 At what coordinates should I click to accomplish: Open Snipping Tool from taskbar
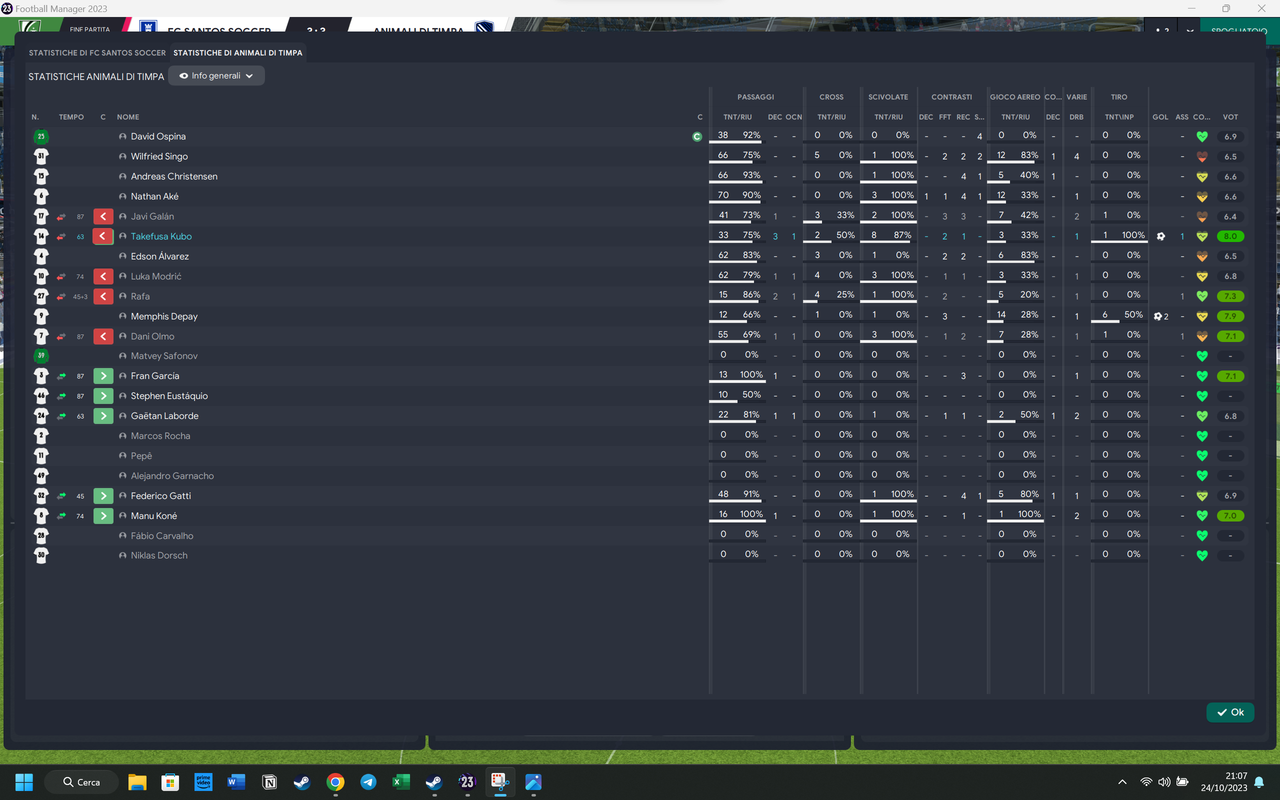point(500,782)
